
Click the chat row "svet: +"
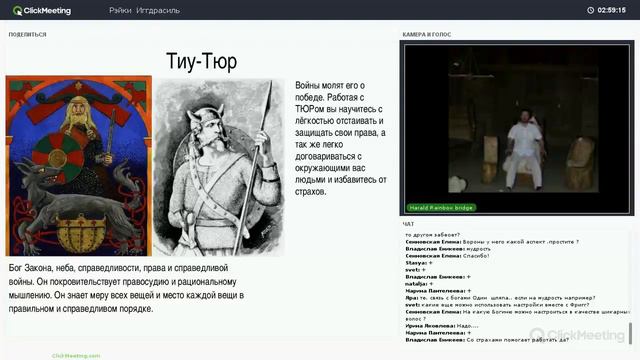point(416,270)
